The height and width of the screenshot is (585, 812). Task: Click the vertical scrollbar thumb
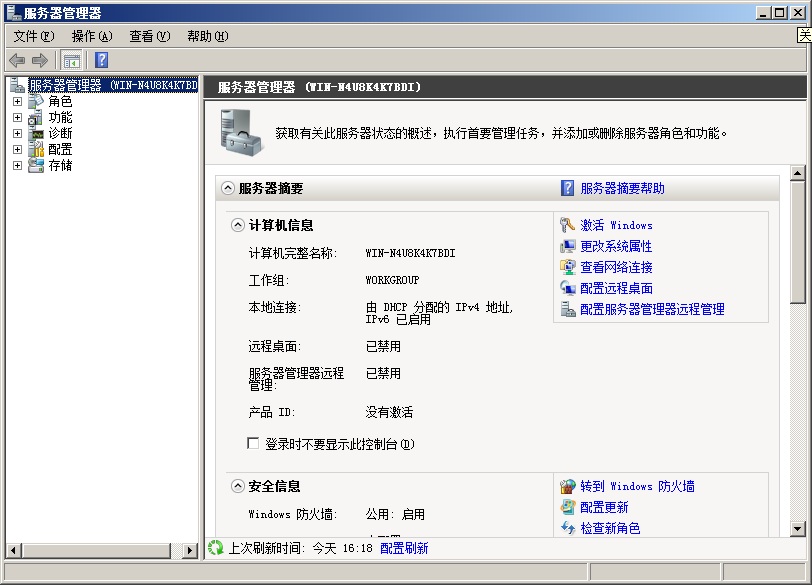(798, 242)
